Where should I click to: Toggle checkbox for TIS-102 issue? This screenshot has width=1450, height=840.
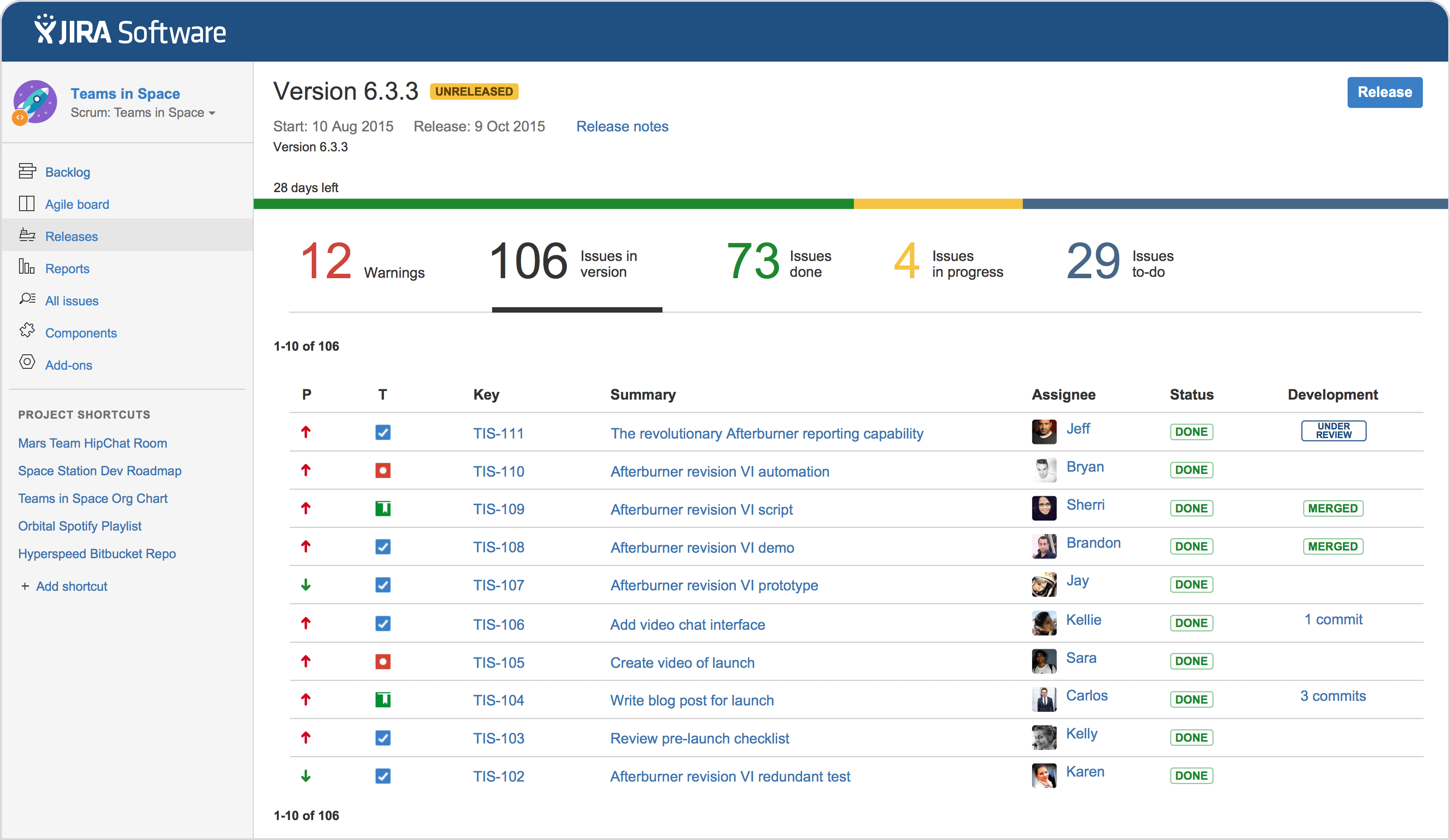coord(383,777)
